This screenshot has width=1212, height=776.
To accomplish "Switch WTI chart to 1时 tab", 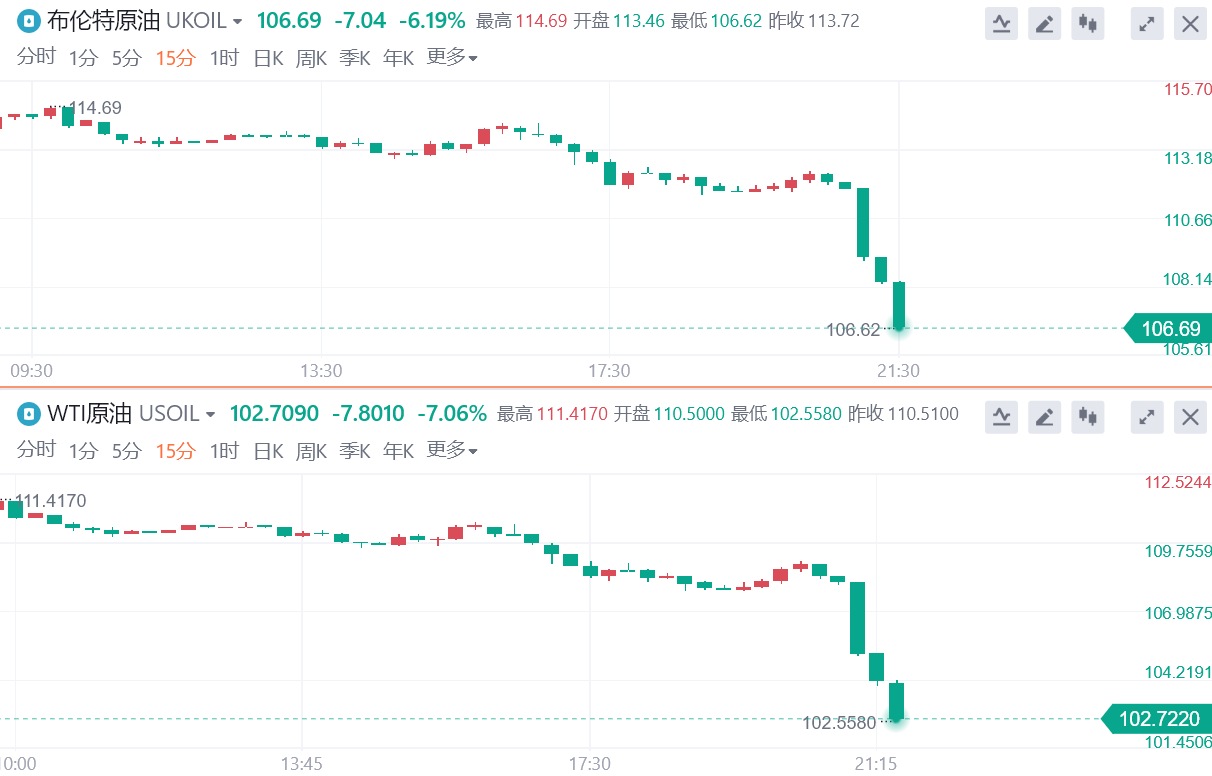I will pos(224,451).
